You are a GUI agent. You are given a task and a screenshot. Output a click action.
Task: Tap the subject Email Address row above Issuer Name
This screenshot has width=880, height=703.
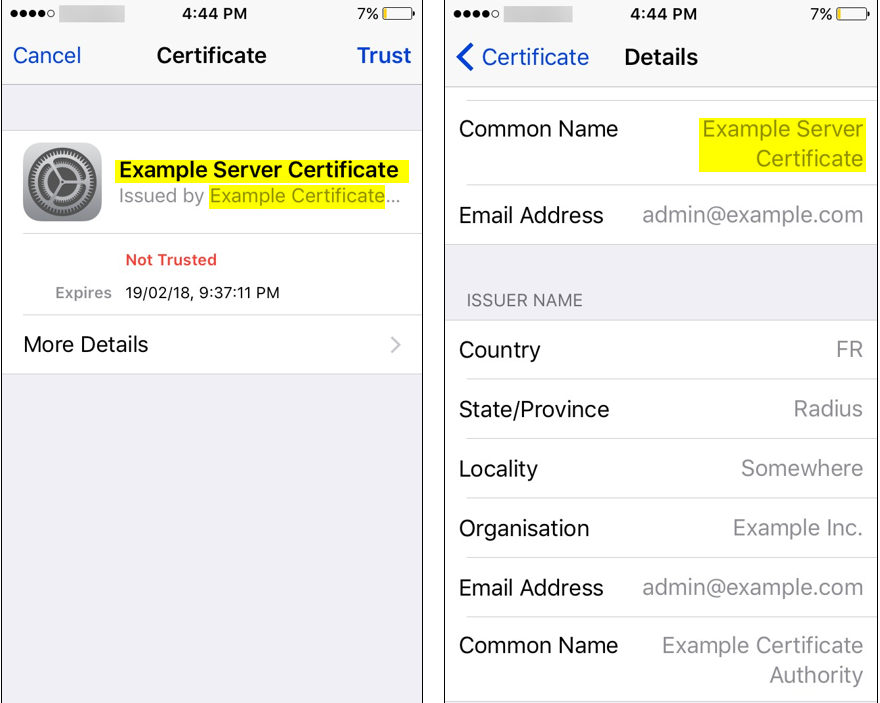coord(661,215)
